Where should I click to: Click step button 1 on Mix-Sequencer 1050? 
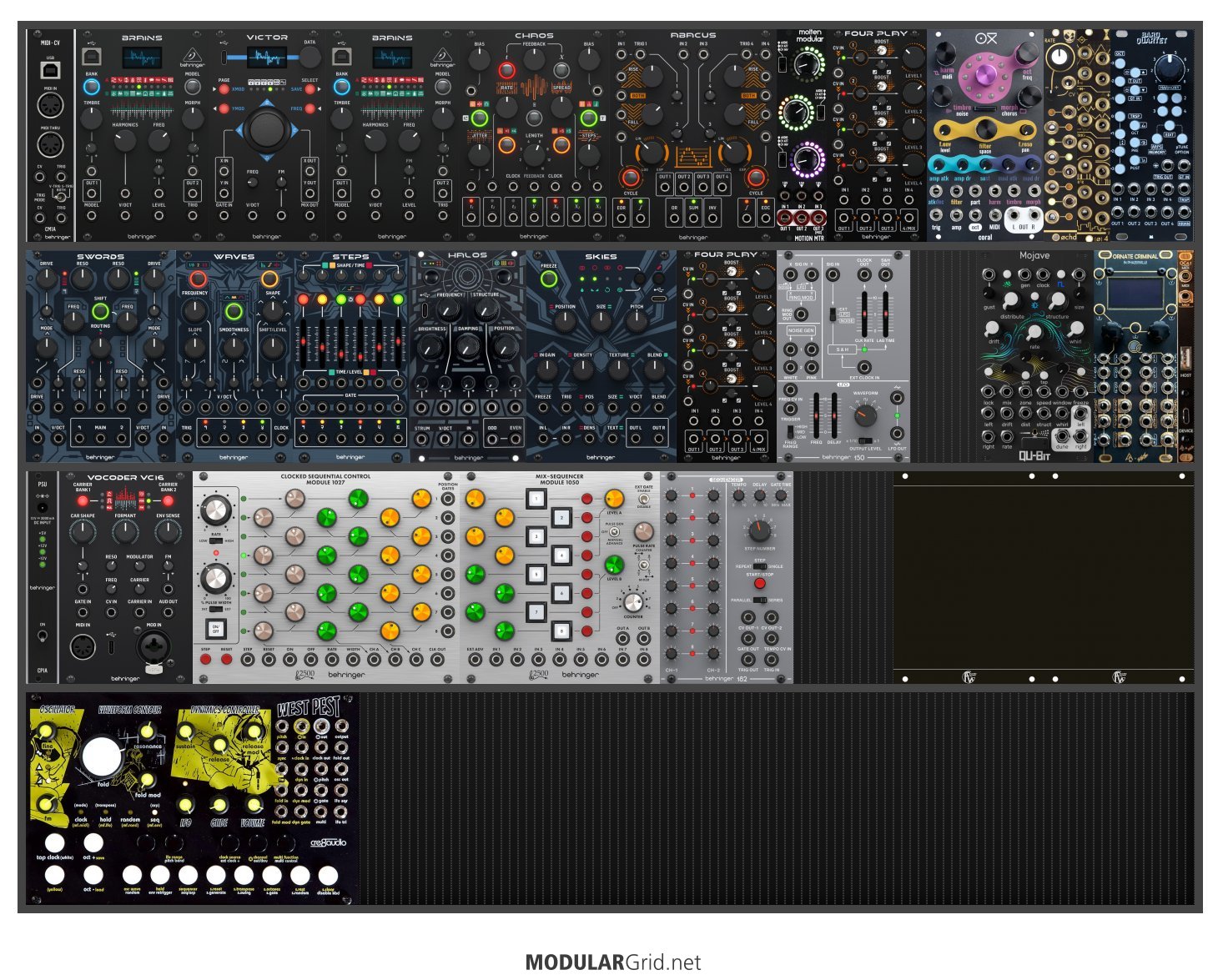(x=535, y=500)
